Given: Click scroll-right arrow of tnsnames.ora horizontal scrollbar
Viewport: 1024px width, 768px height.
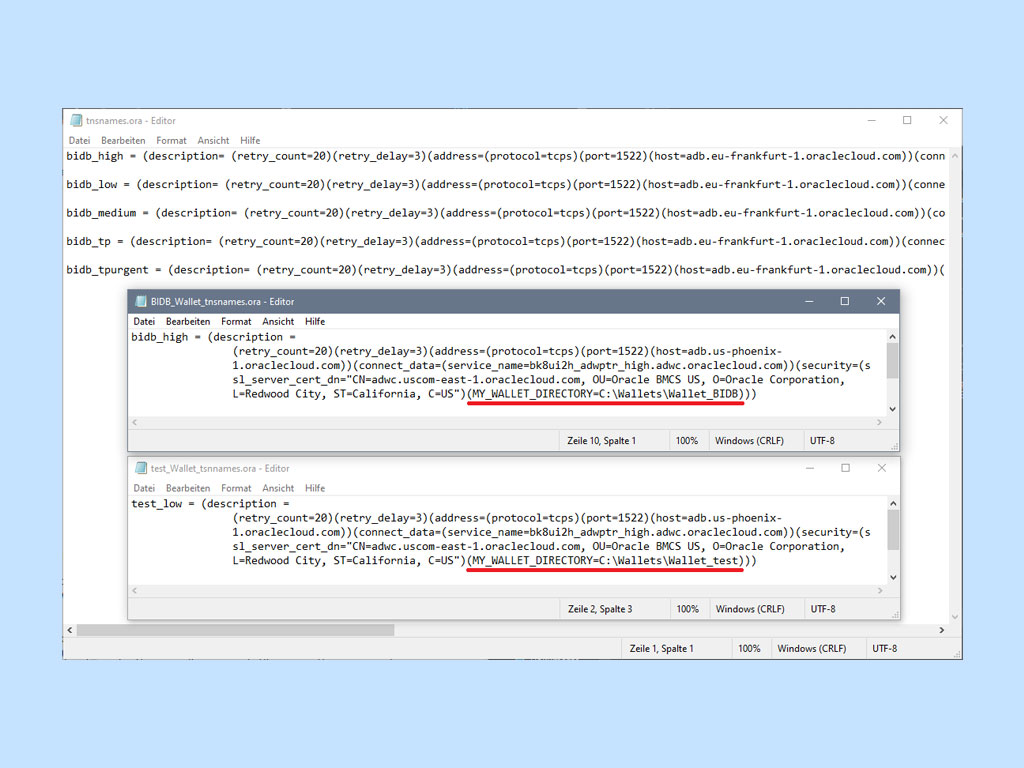Looking at the screenshot, I should pyautogui.click(x=942, y=630).
